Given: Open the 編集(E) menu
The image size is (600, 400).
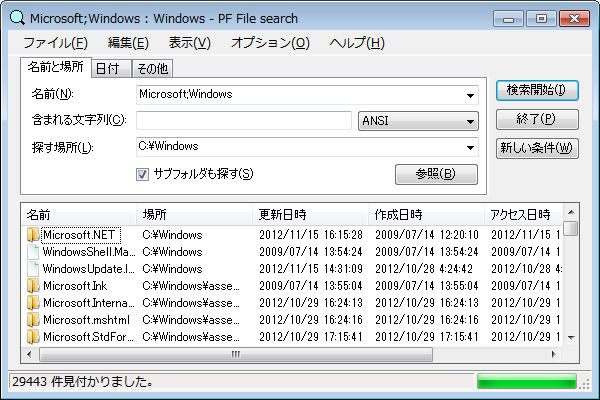Looking at the screenshot, I should click(x=128, y=43).
